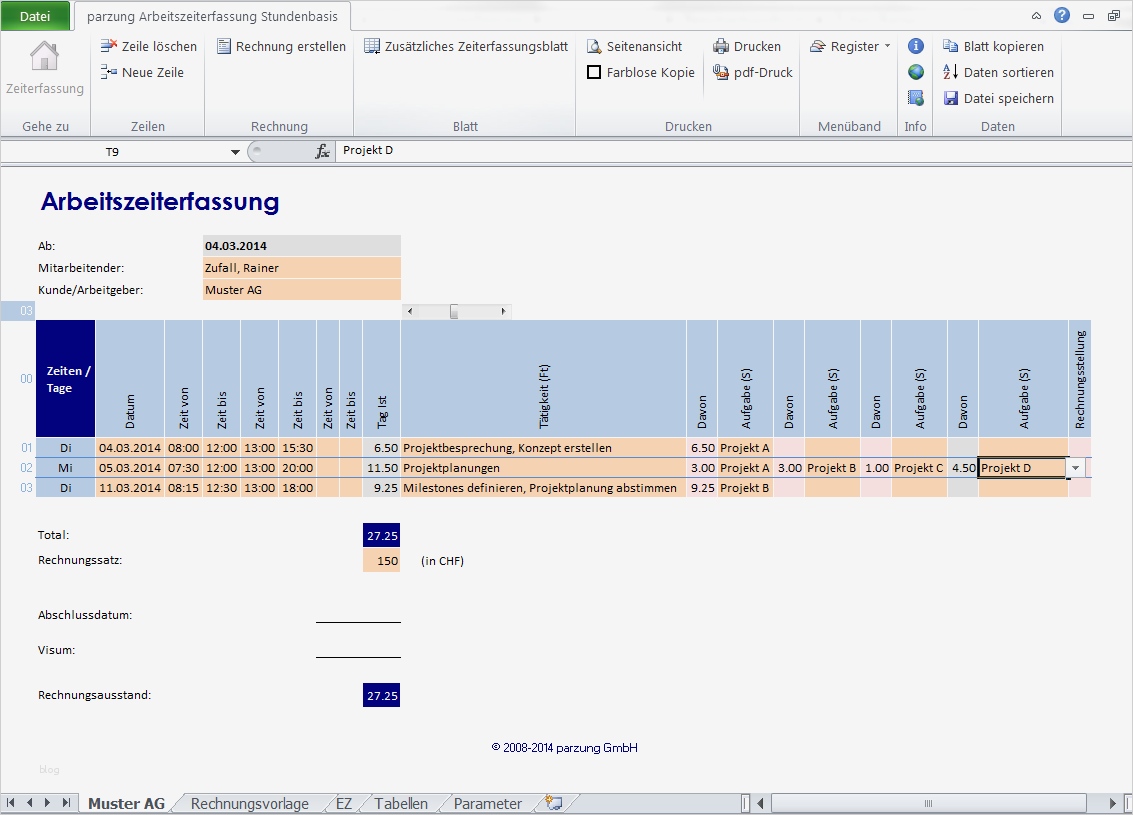
Task: Click the insert new worksheet icon
Action: point(554,802)
